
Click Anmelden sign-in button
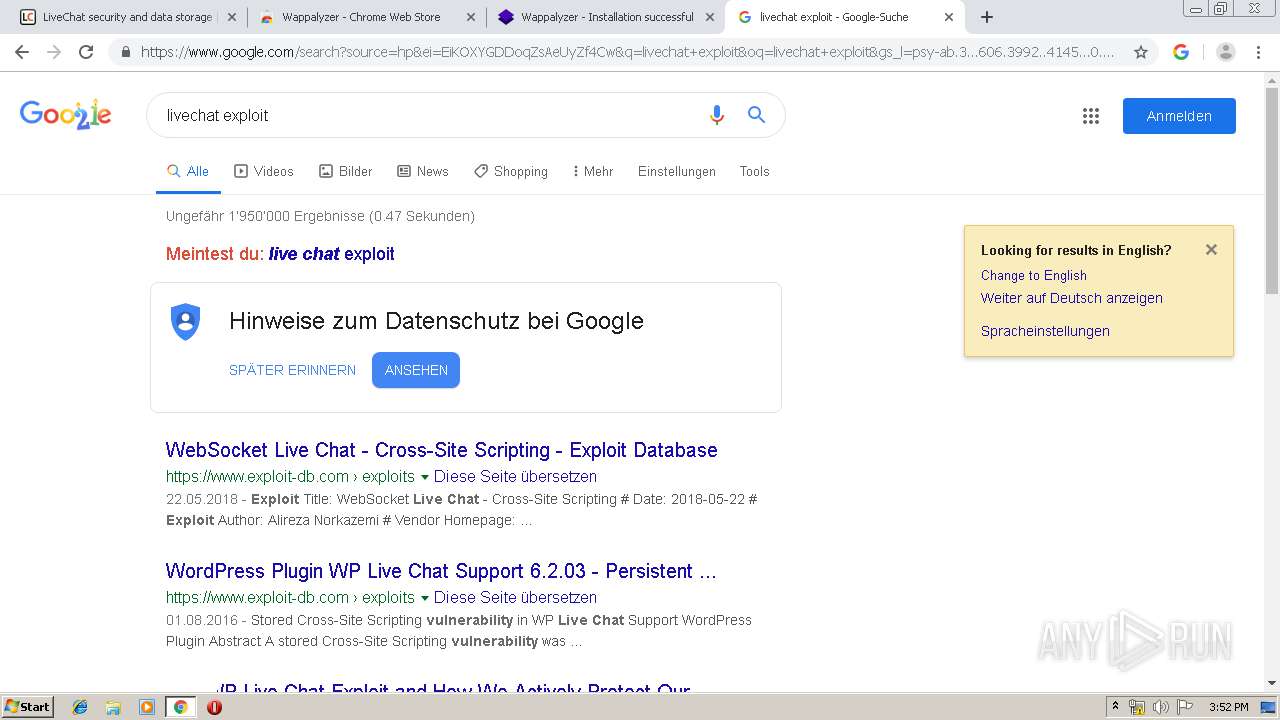pos(1179,116)
